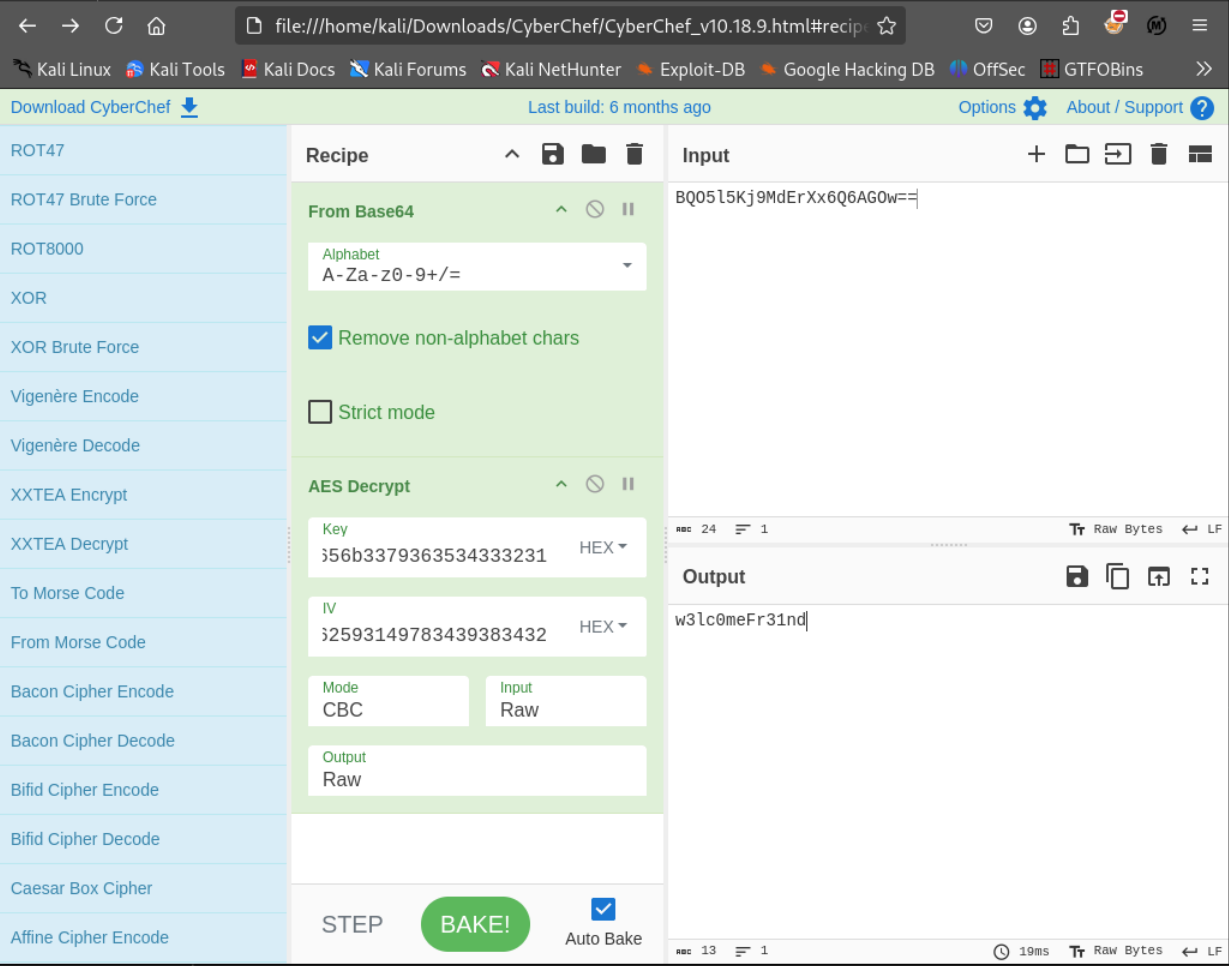Copy output to clipboard
1229x966 pixels.
[x=1117, y=576]
